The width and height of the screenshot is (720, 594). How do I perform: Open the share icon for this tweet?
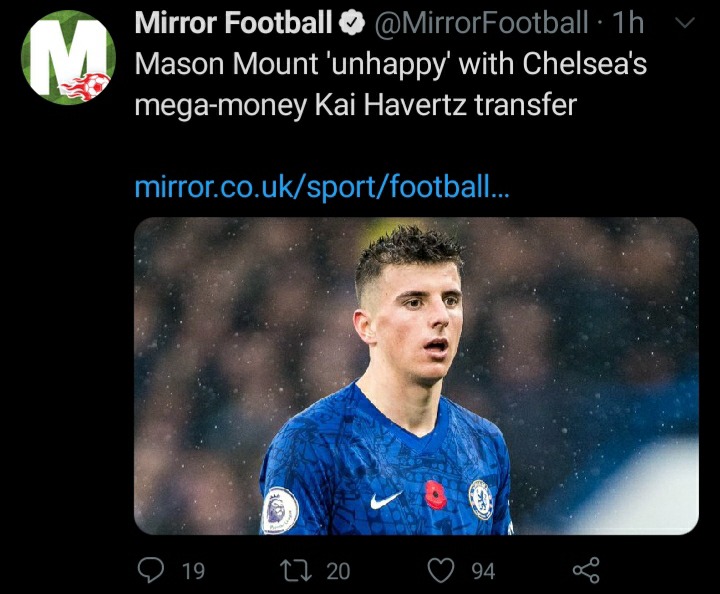[x=585, y=570]
